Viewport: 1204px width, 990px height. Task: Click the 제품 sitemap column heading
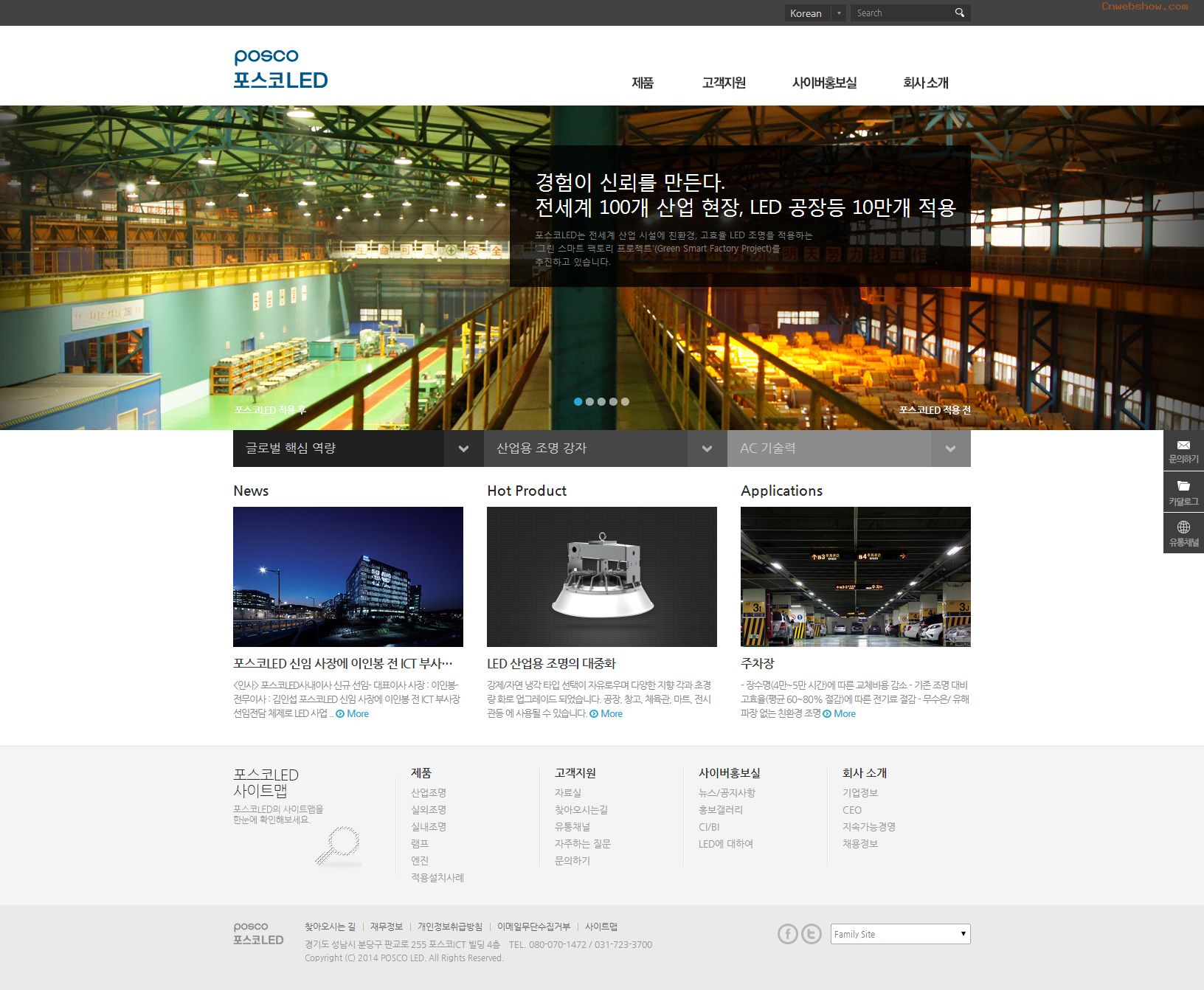tap(421, 773)
